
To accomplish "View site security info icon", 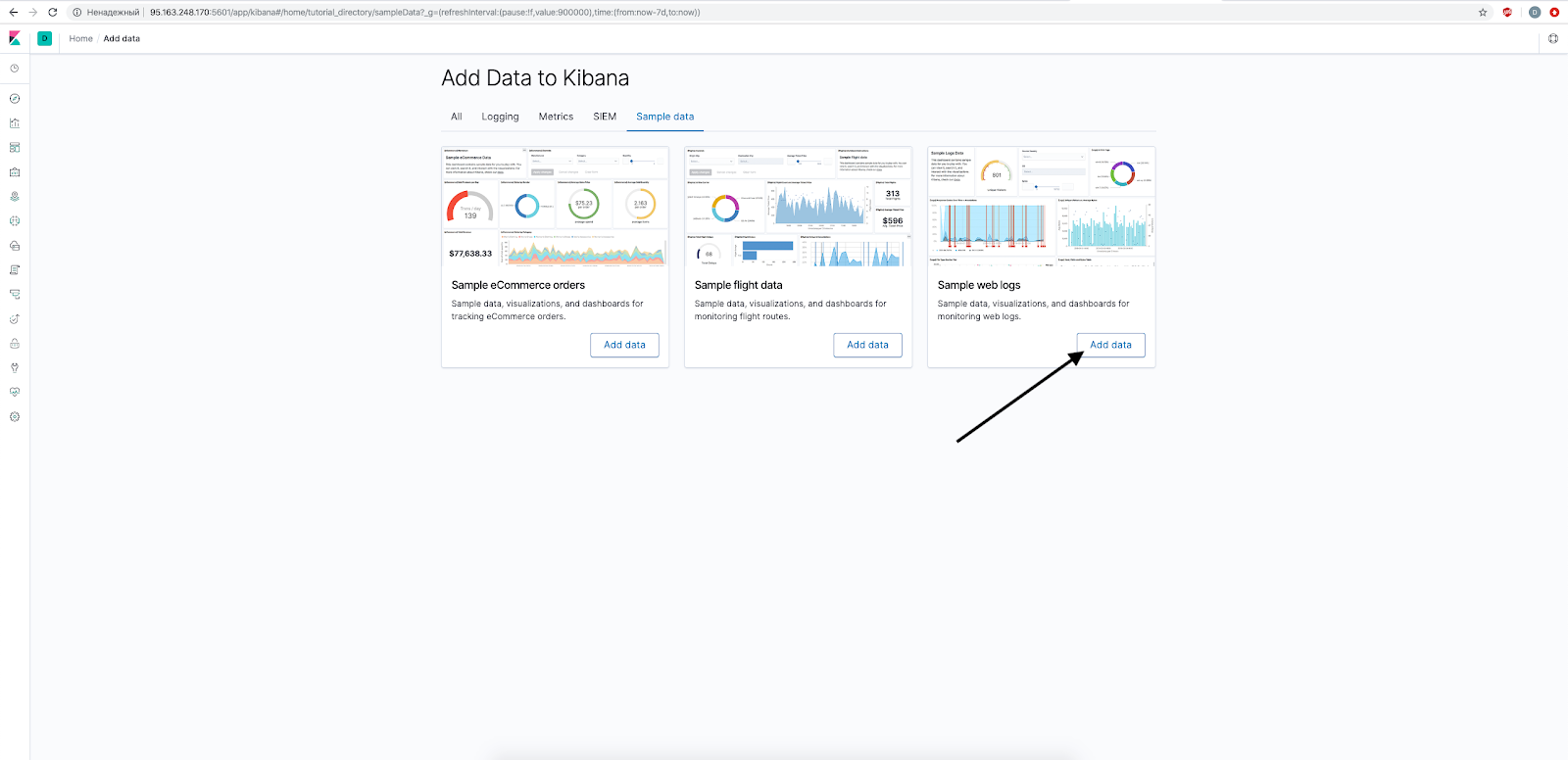I will point(76,13).
